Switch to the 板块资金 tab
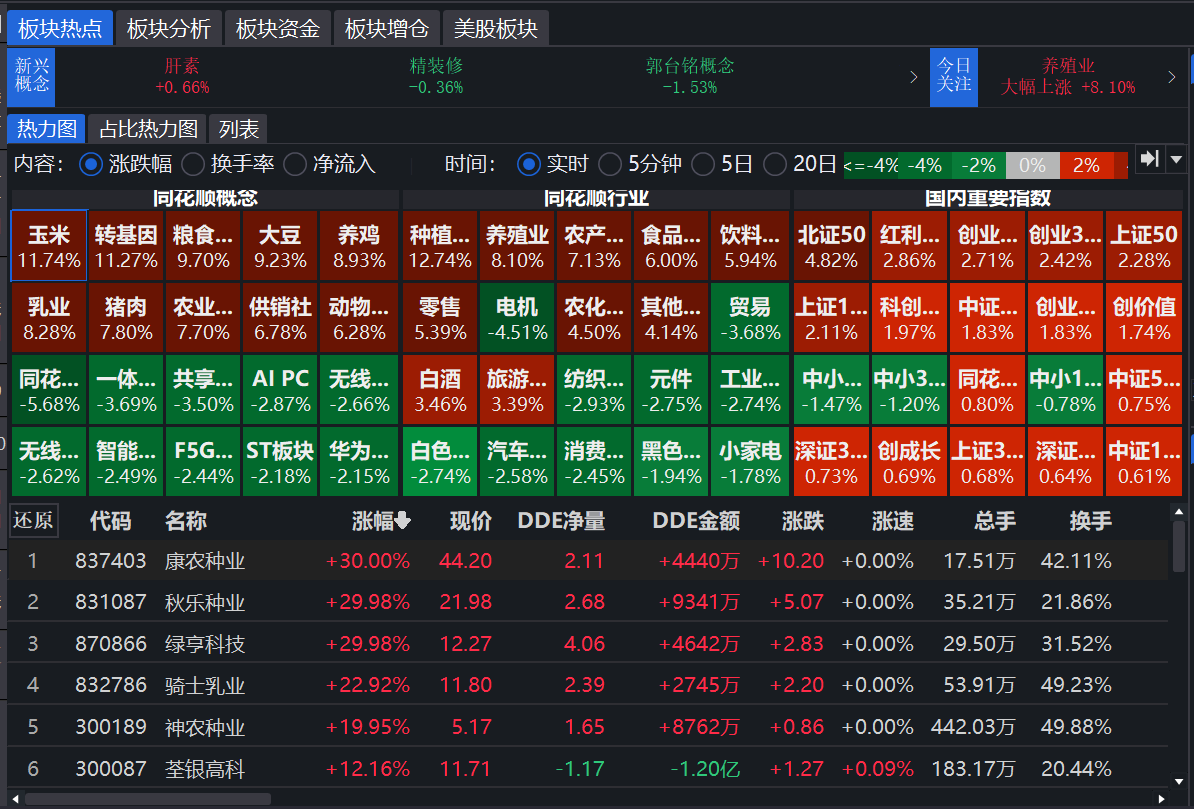Image resolution: width=1194 pixels, height=809 pixels. [277, 29]
